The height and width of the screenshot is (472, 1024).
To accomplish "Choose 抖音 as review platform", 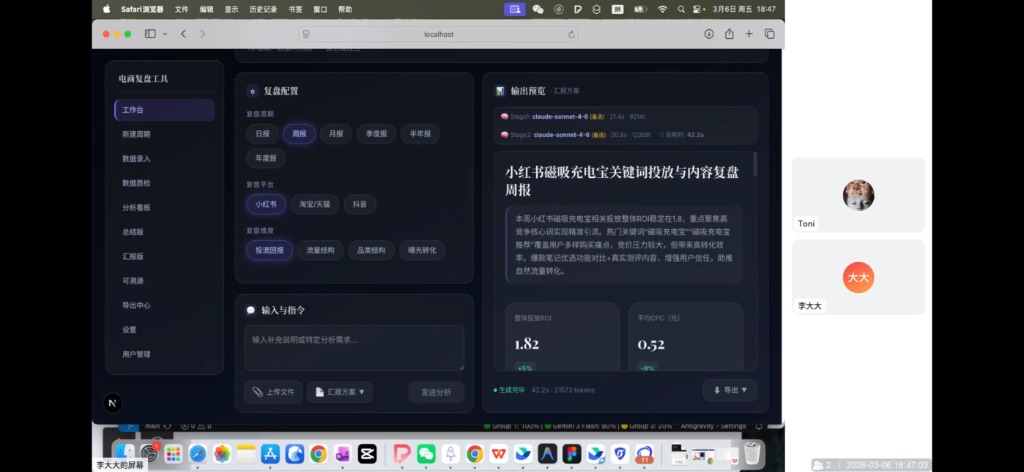I will click(360, 204).
